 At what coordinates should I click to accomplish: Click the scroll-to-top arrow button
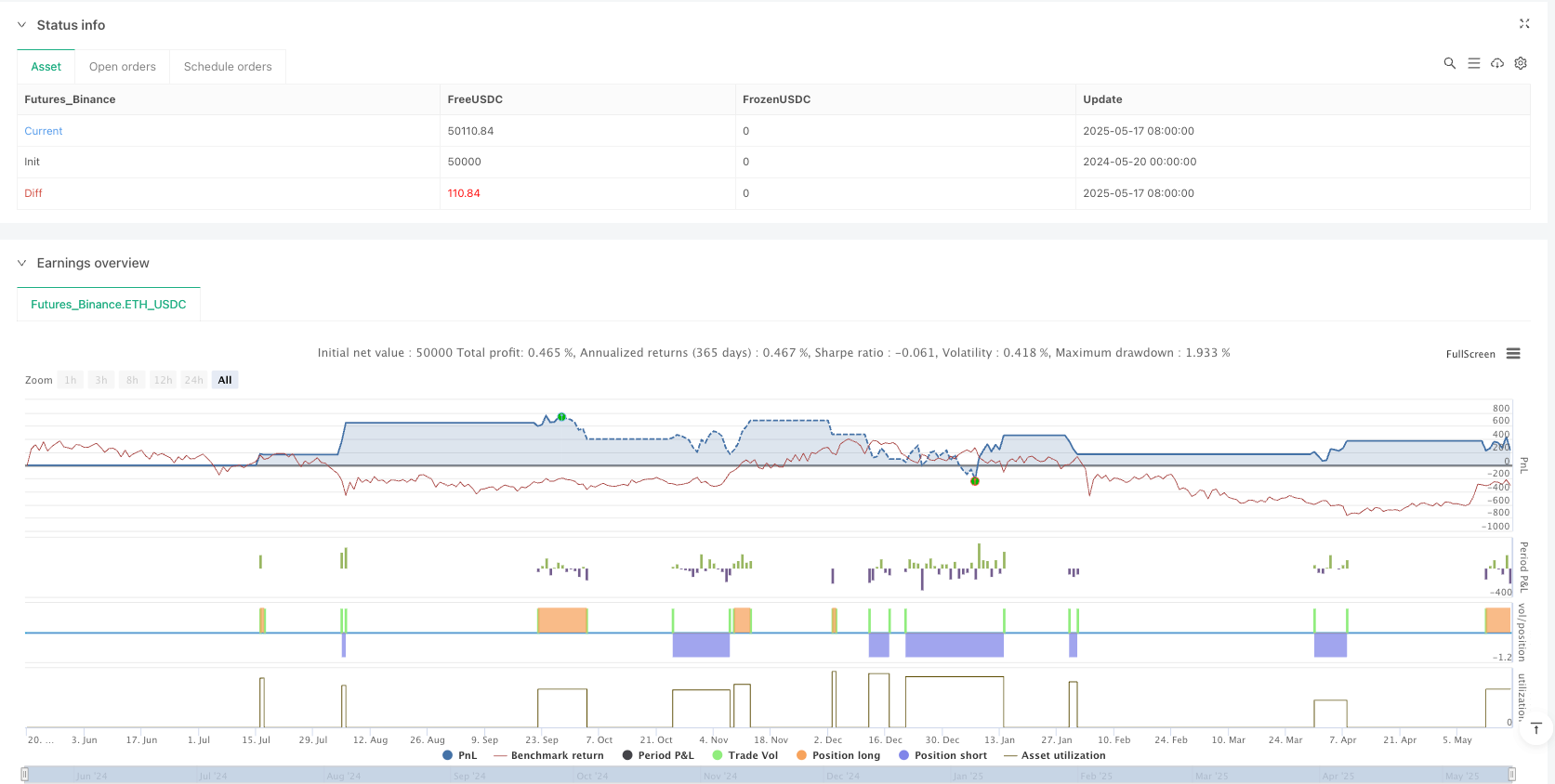[1536, 728]
